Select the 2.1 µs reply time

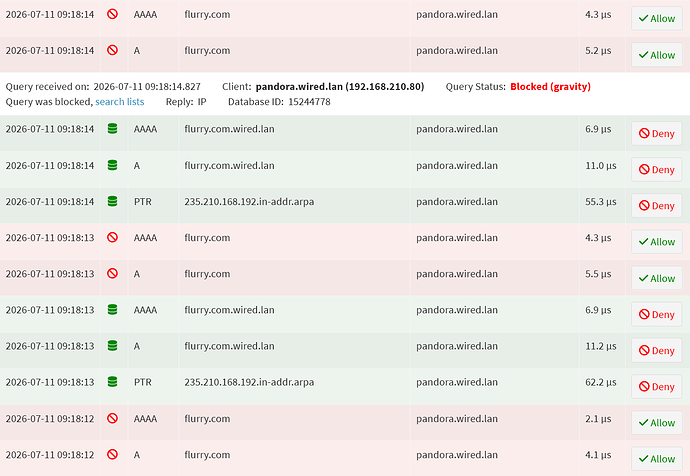(598, 418)
